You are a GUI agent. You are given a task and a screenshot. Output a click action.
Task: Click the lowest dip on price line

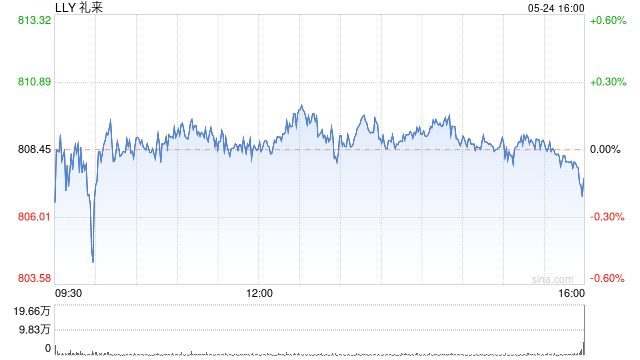click(x=93, y=261)
